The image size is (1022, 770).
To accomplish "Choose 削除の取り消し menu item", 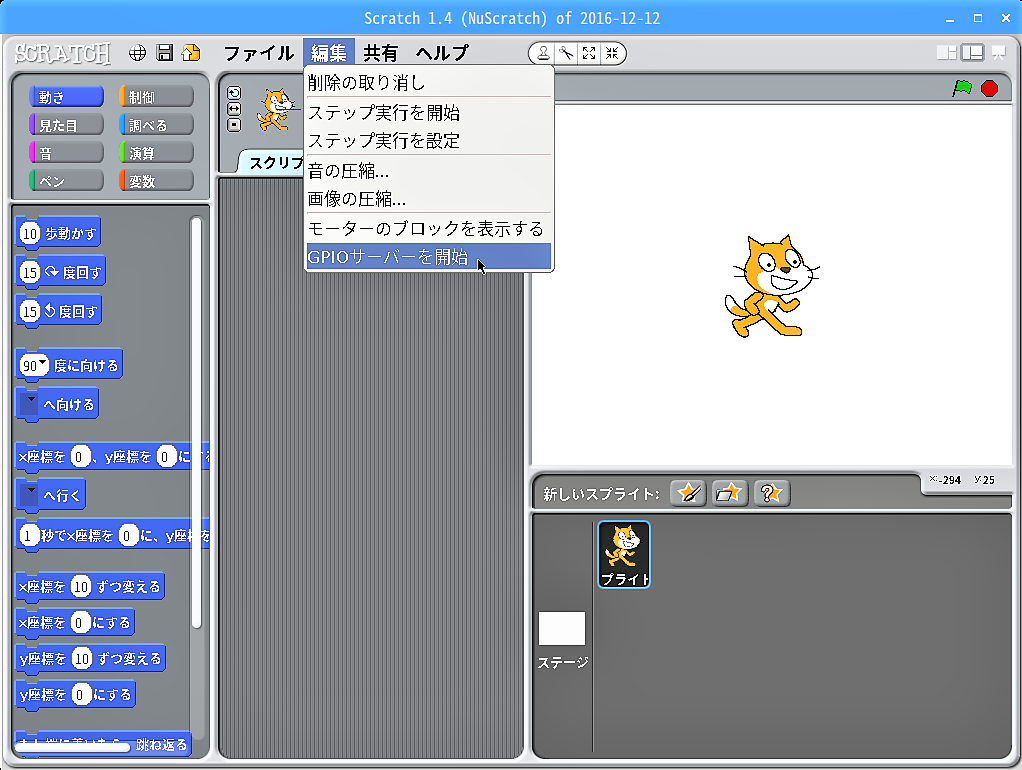I will 429,83.
